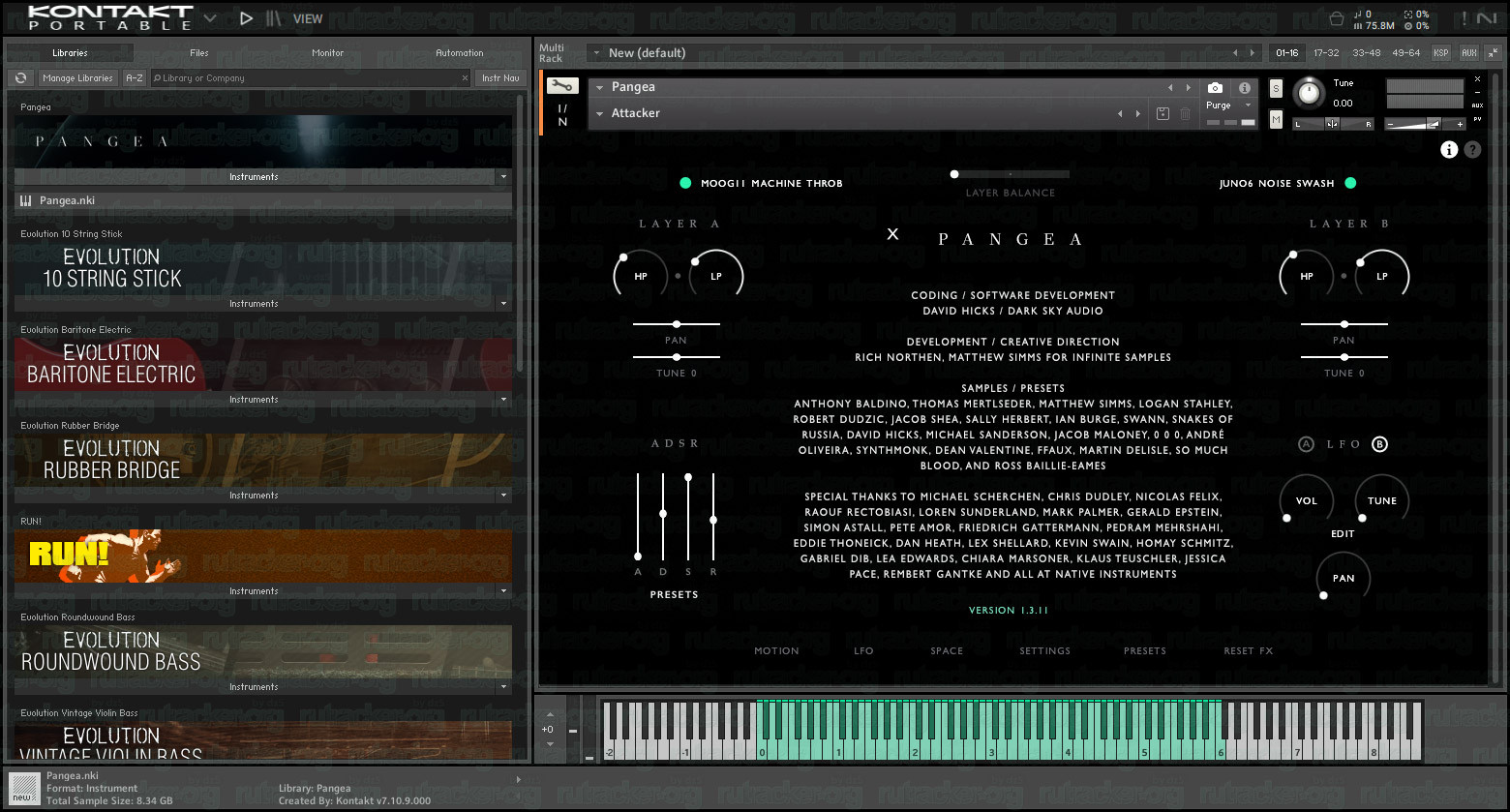The width and height of the screenshot is (1510, 812).
Task: Show rack page 49-64
Action: (x=1406, y=53)
